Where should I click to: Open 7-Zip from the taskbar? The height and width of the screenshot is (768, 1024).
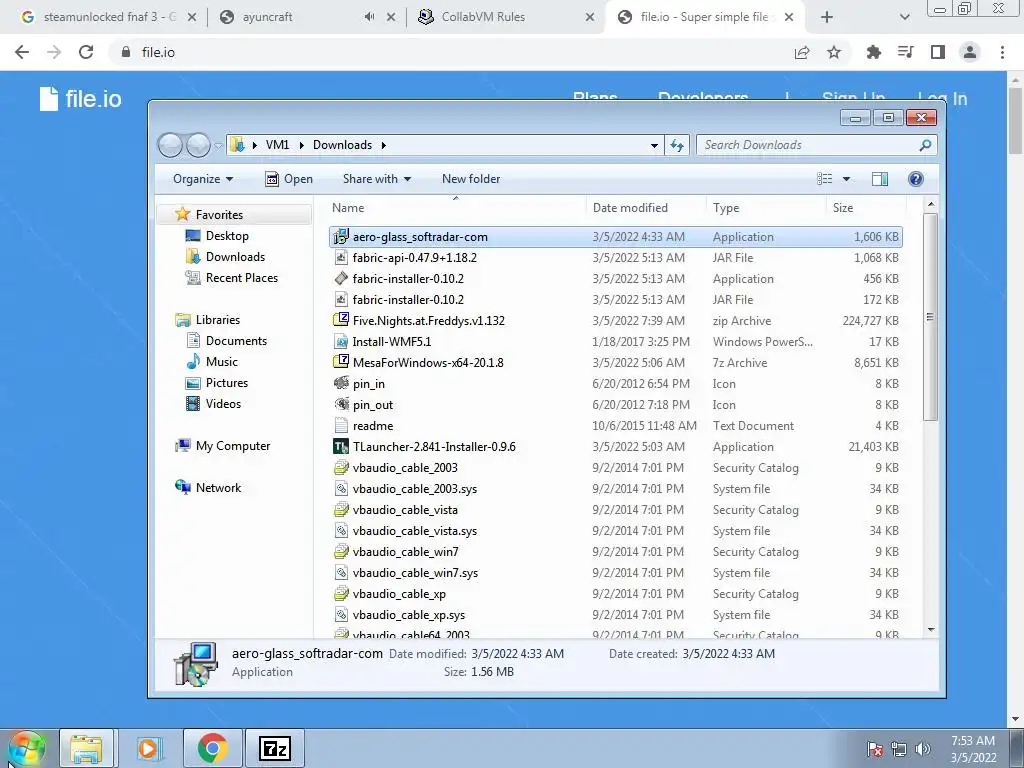point(274,748)
